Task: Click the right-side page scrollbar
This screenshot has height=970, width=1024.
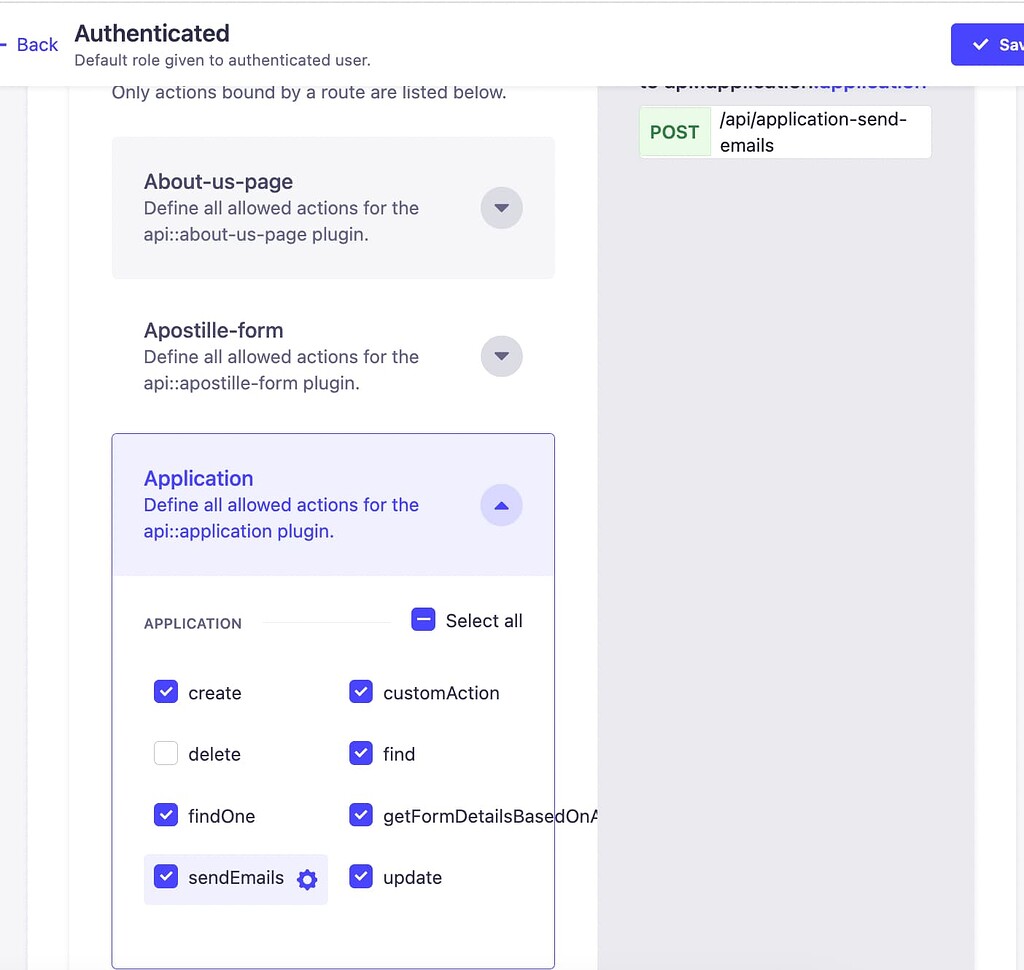Action: 1017,400
